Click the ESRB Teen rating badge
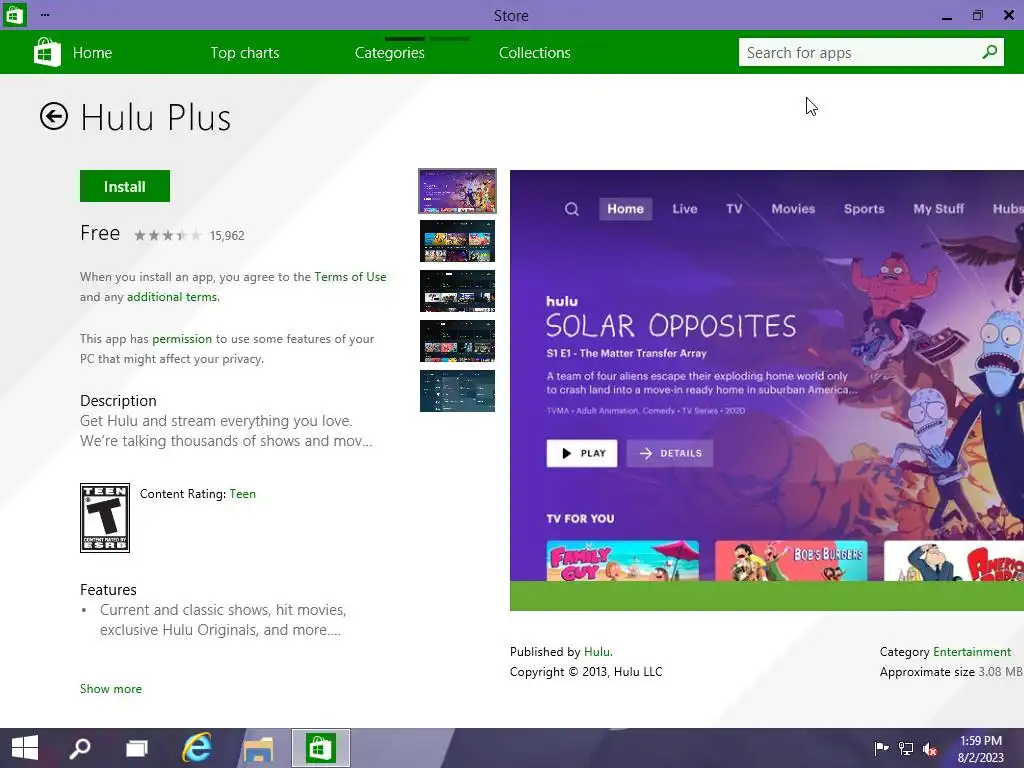The width and height of the screenshot is (1024, 768). click(x=104, y=518)
